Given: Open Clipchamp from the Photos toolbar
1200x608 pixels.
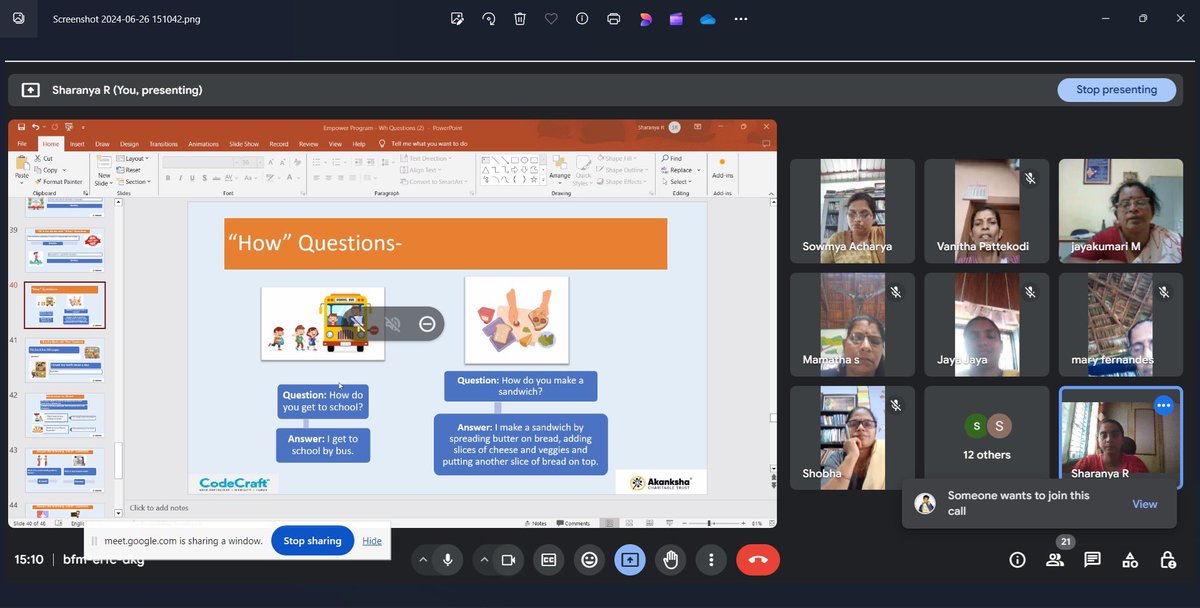Looking at the screenshot, I should [677, 18].
